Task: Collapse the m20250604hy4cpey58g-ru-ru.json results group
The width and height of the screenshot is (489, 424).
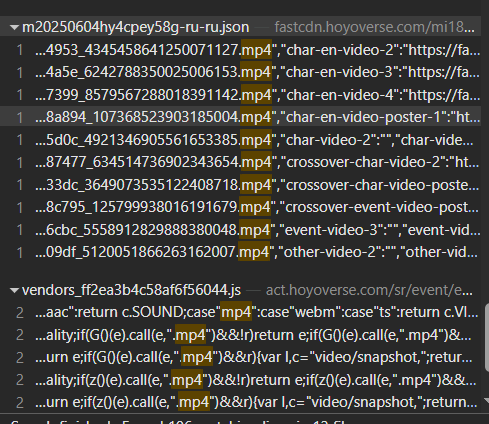Action: (x=14, y=27)
